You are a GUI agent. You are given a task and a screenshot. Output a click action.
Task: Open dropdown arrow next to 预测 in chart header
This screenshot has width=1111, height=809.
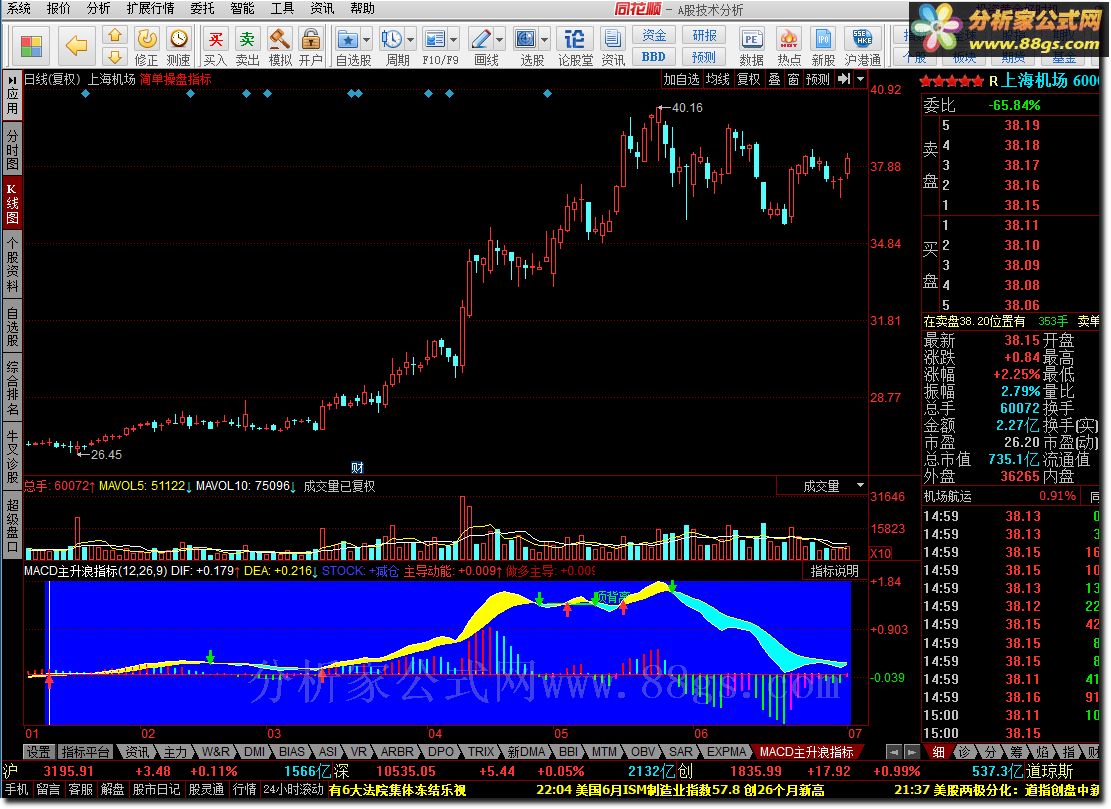(x=860, y=79)
